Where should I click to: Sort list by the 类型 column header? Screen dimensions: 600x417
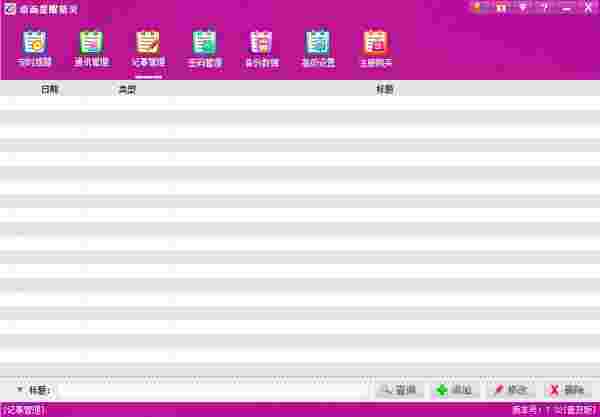pyautogui.click(x=127, y=90)
